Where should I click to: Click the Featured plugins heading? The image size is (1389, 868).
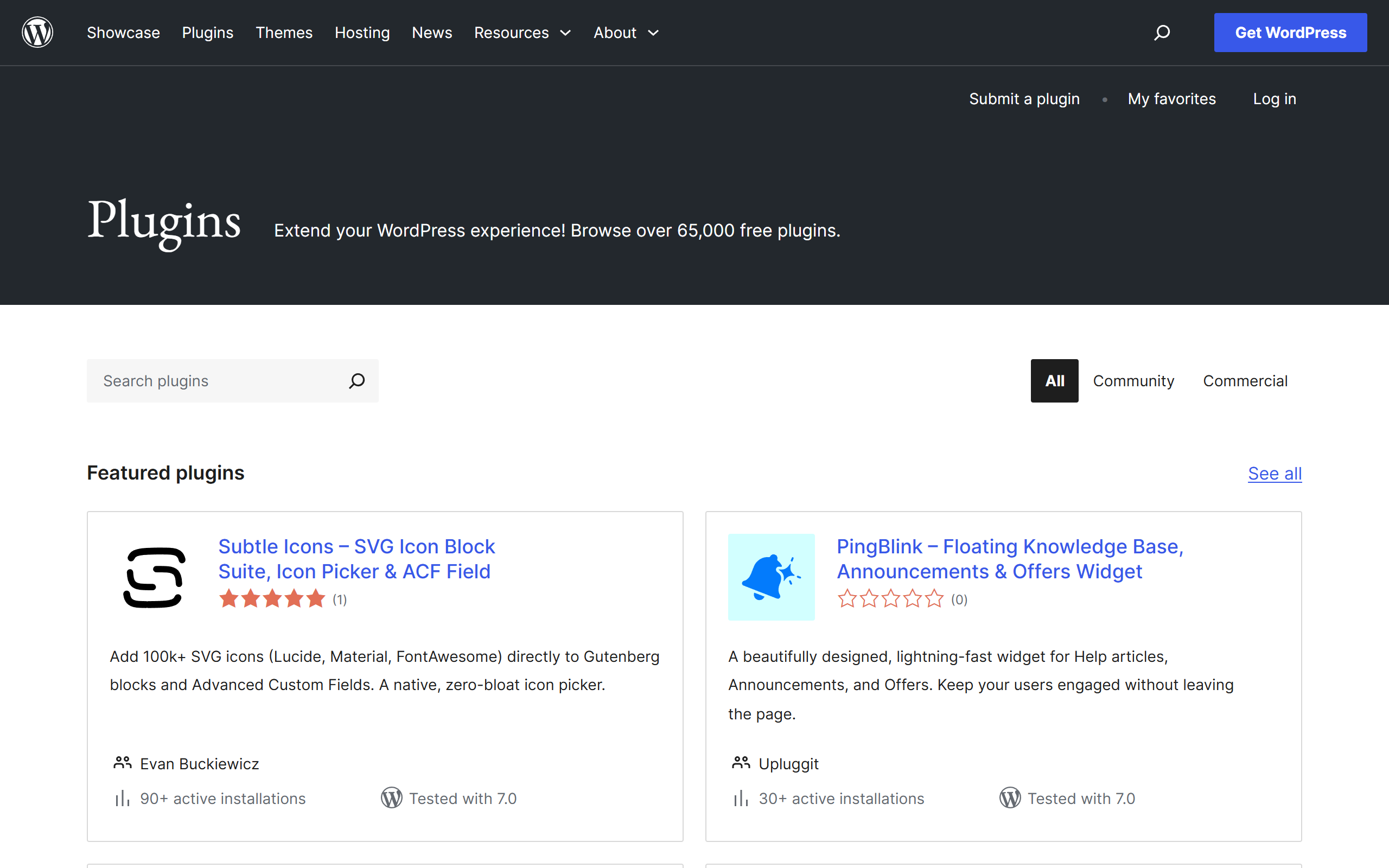coord(165,473)
